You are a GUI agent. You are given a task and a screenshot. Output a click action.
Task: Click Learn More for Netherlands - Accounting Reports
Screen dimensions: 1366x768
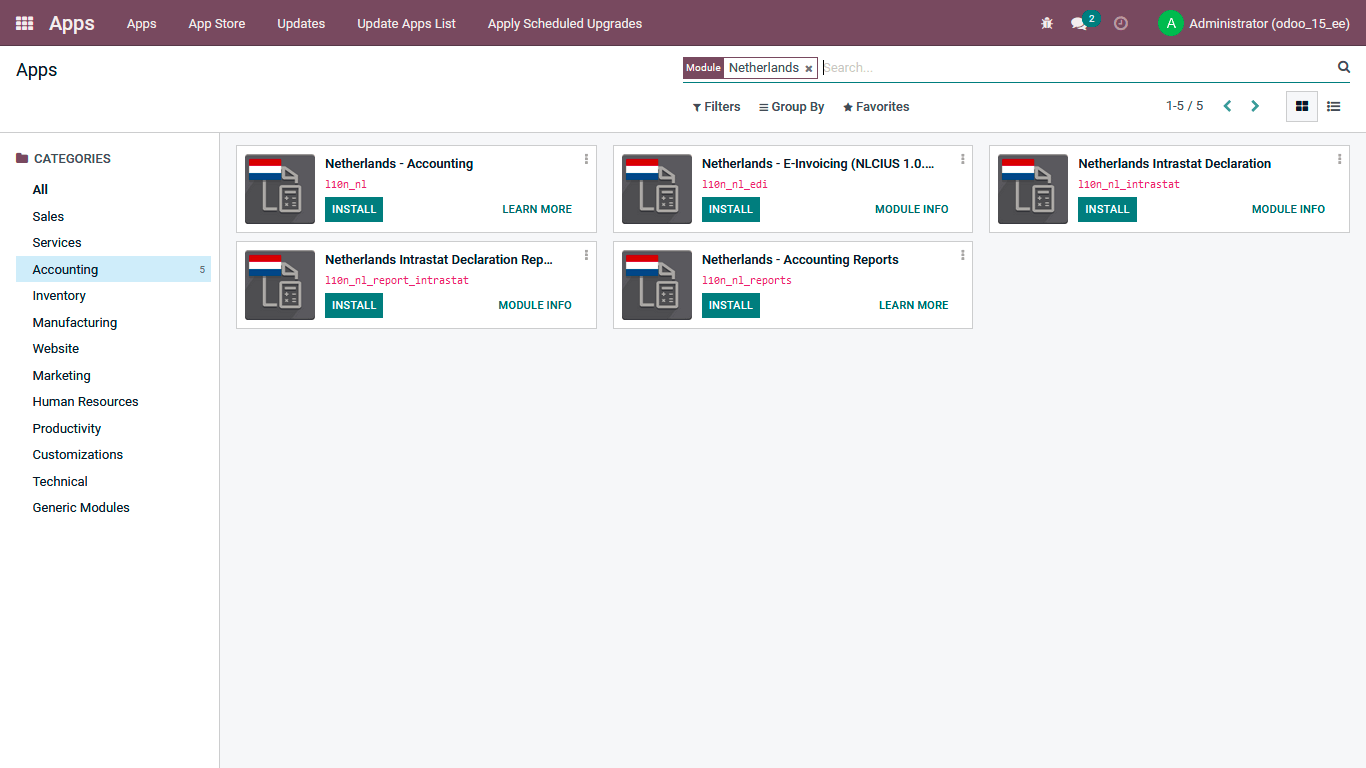point(914,305)
